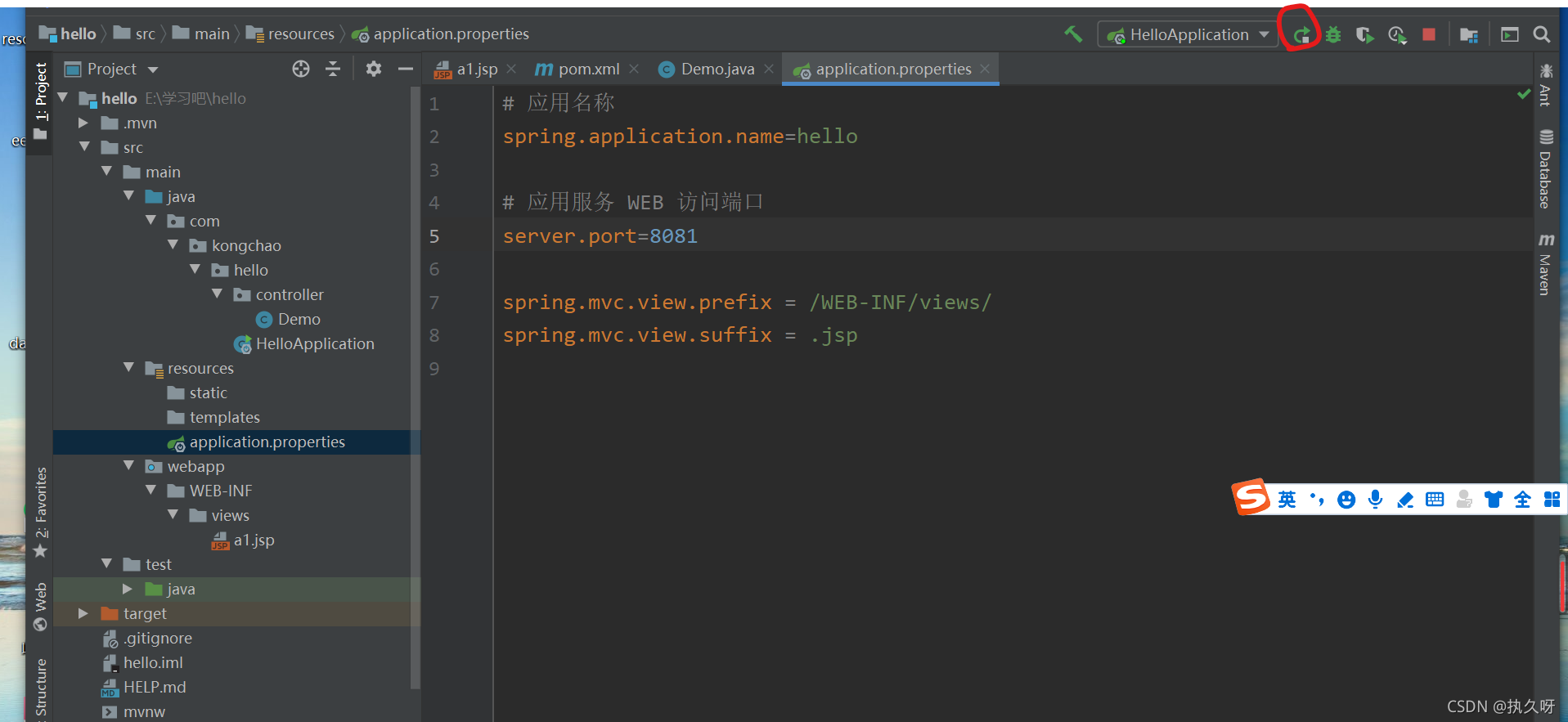Select a1.jsp file in the project tree
This screenshot has width=1568, height=722.
[254, 540]
